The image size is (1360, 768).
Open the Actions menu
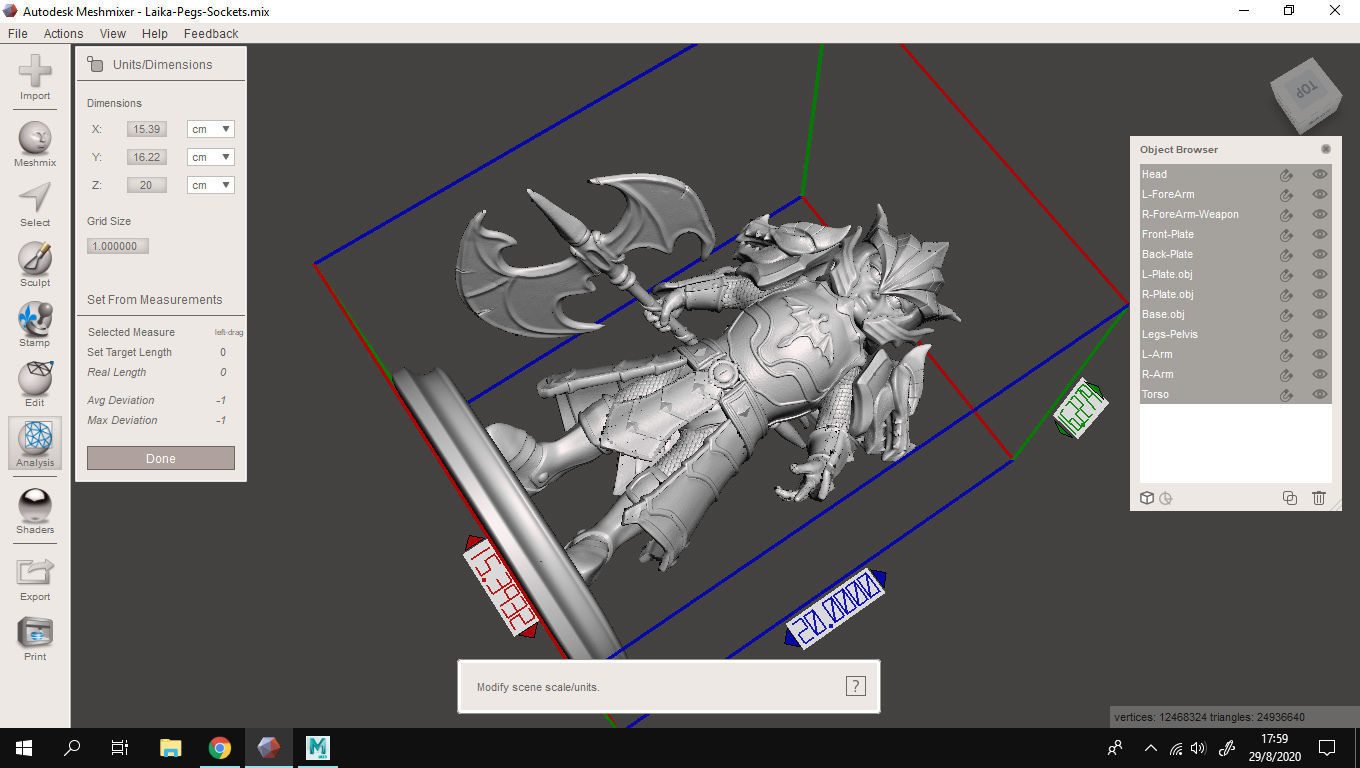[x=63, y=33]
